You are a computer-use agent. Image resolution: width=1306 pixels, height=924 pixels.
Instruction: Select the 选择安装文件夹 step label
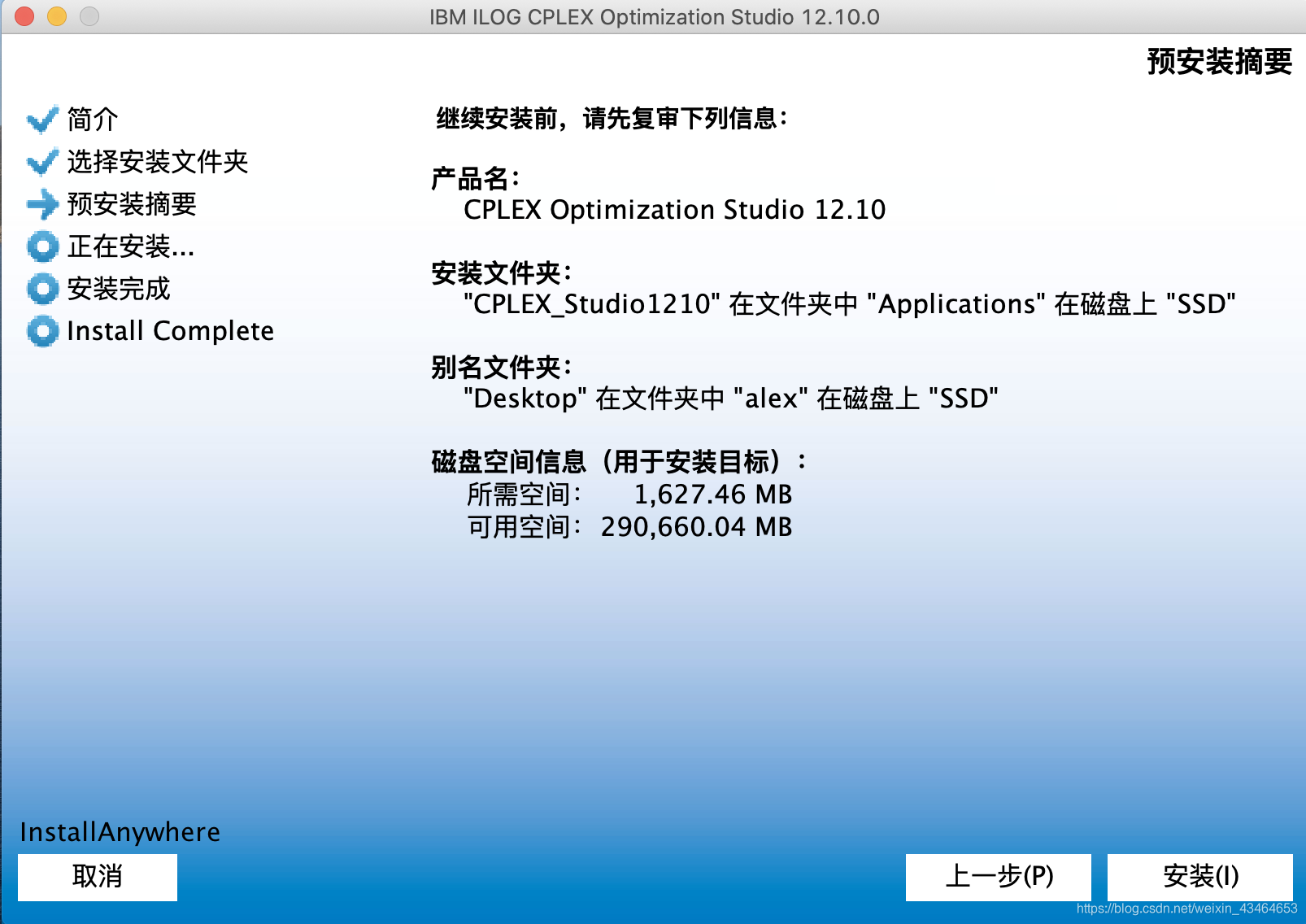click(158, 162)
